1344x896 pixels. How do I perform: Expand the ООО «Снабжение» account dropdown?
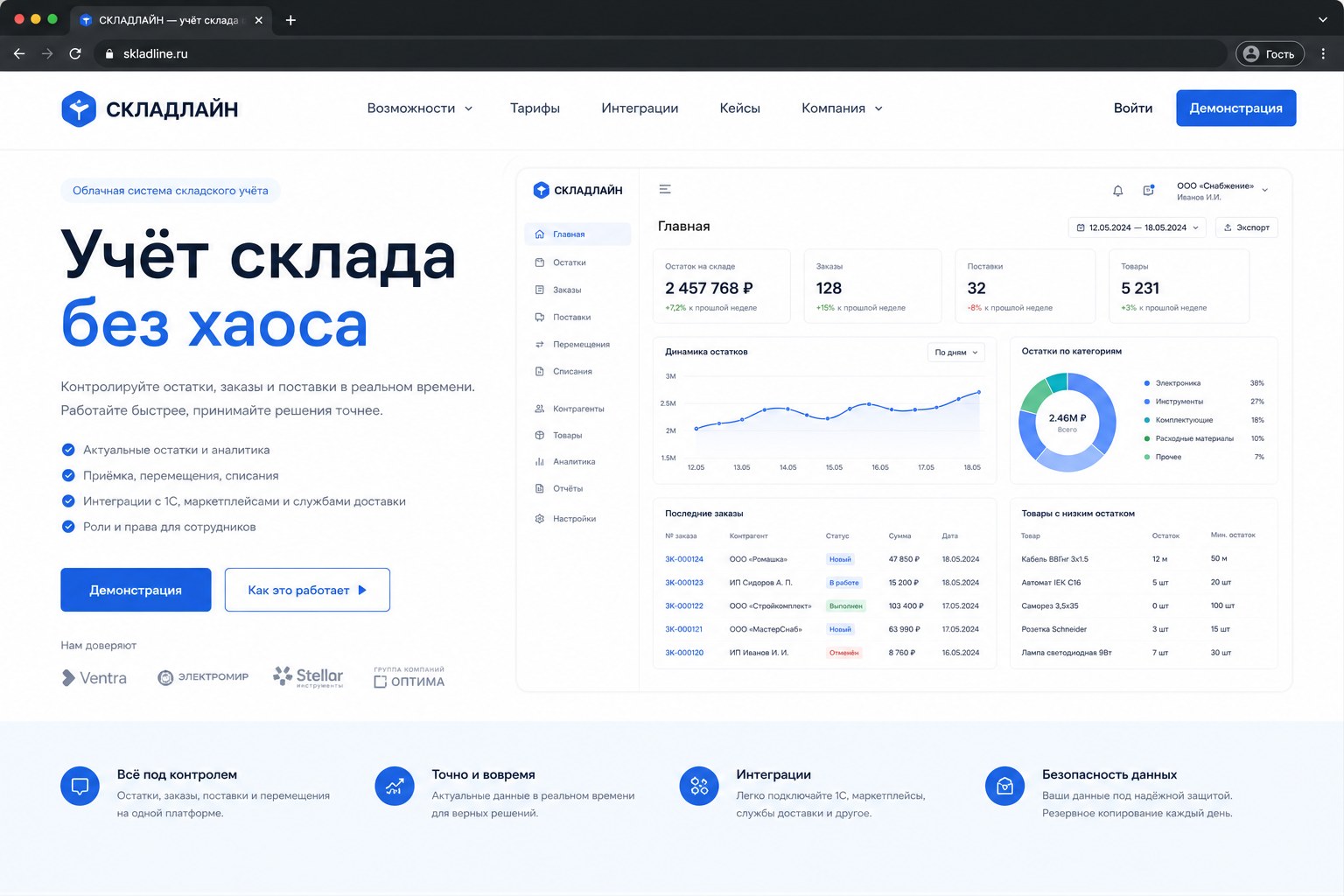(x=1264, y=190)
